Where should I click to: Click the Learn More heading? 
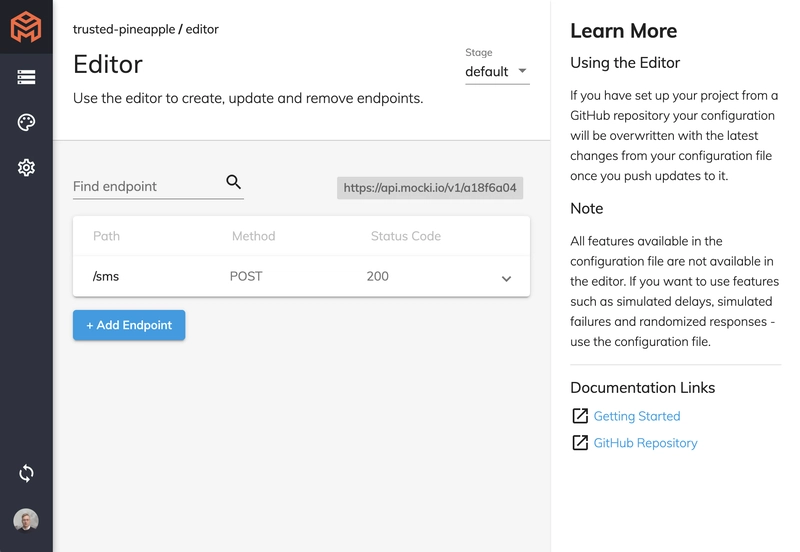tap(623, 31)
